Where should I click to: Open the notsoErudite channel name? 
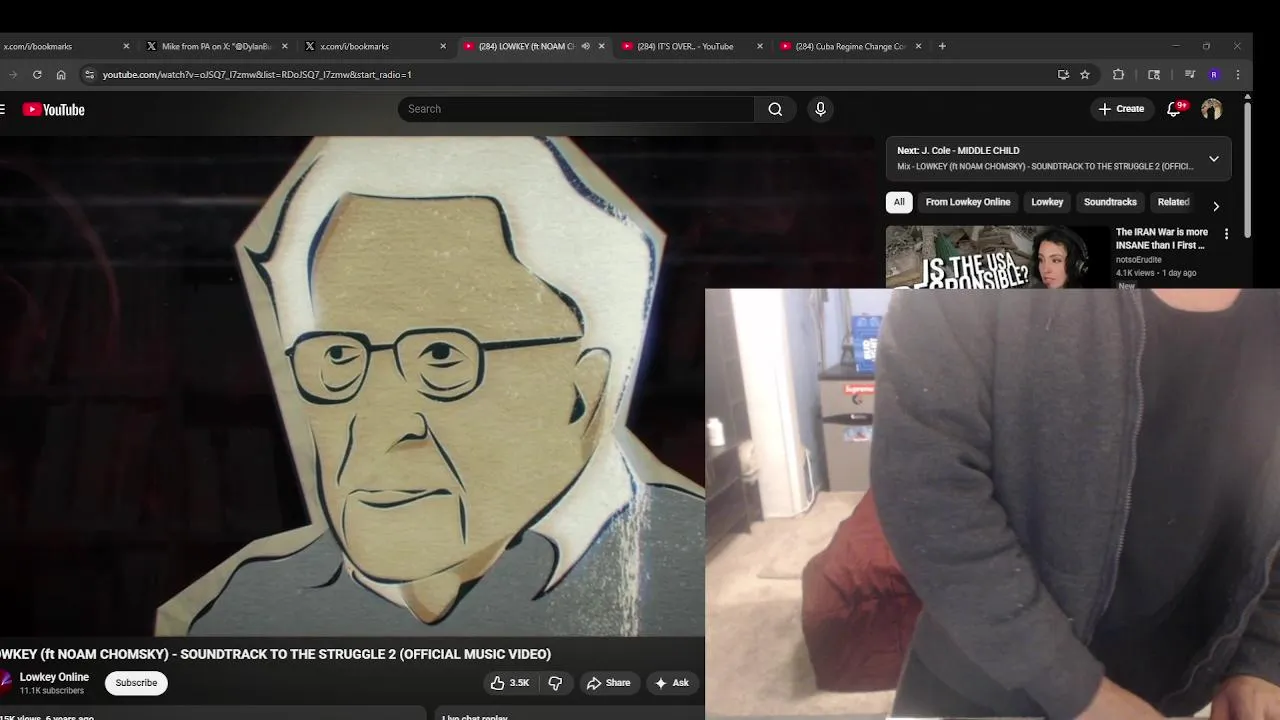pos(1139,260)
